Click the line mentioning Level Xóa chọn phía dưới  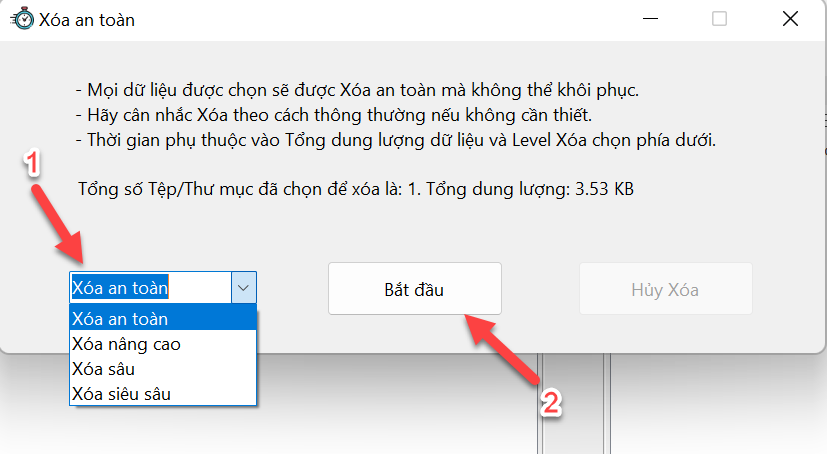tap(396, 140)
